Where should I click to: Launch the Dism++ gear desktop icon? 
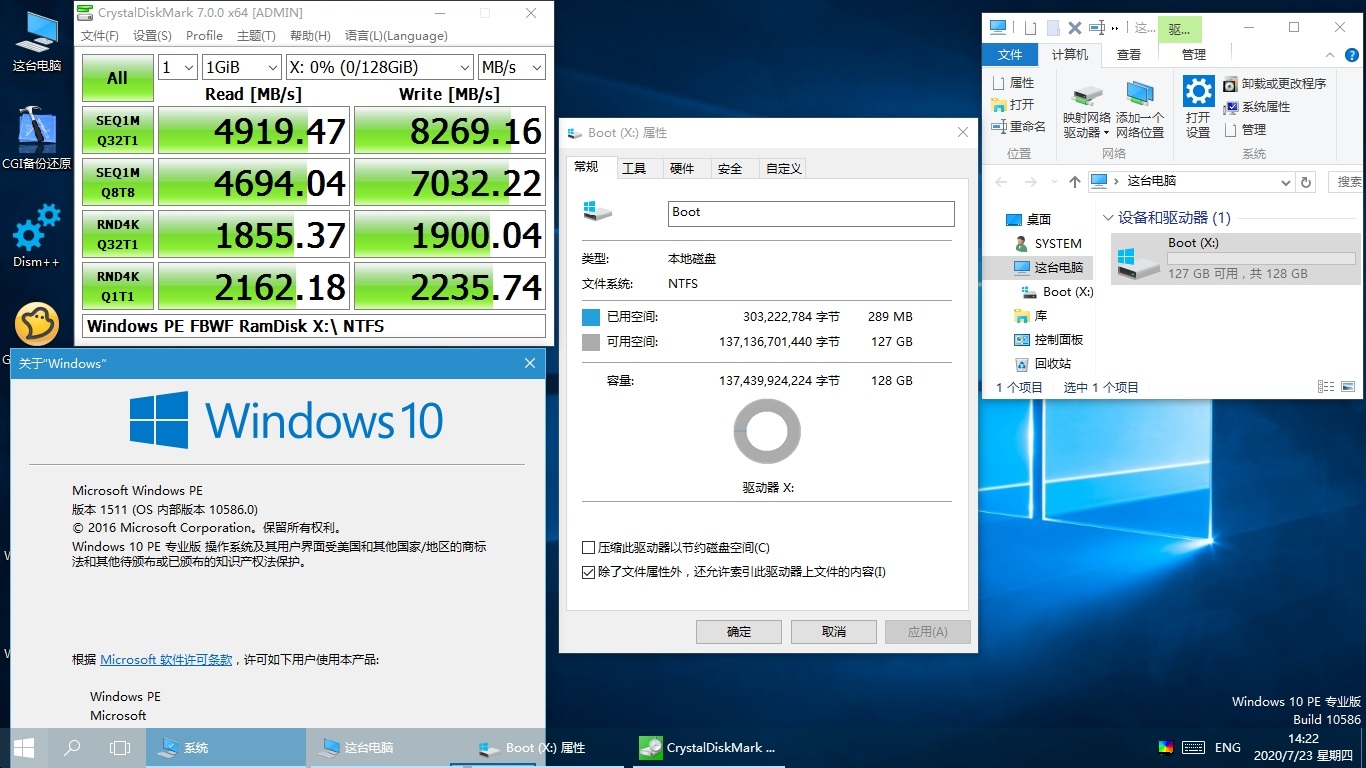tap(36, 236)
